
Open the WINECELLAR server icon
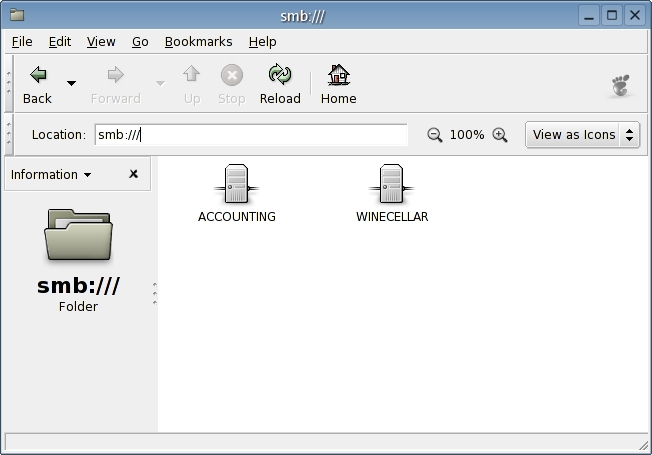coord(391,184)
